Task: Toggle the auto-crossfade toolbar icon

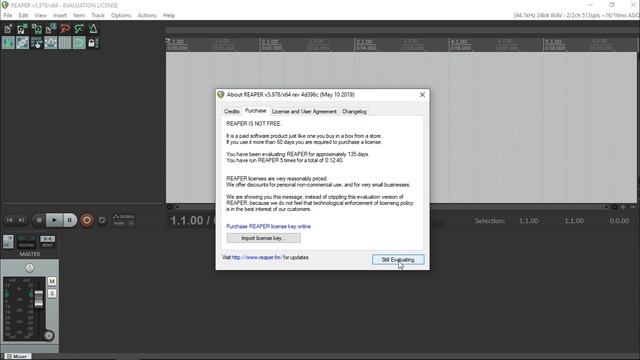Action: point(8,43)
